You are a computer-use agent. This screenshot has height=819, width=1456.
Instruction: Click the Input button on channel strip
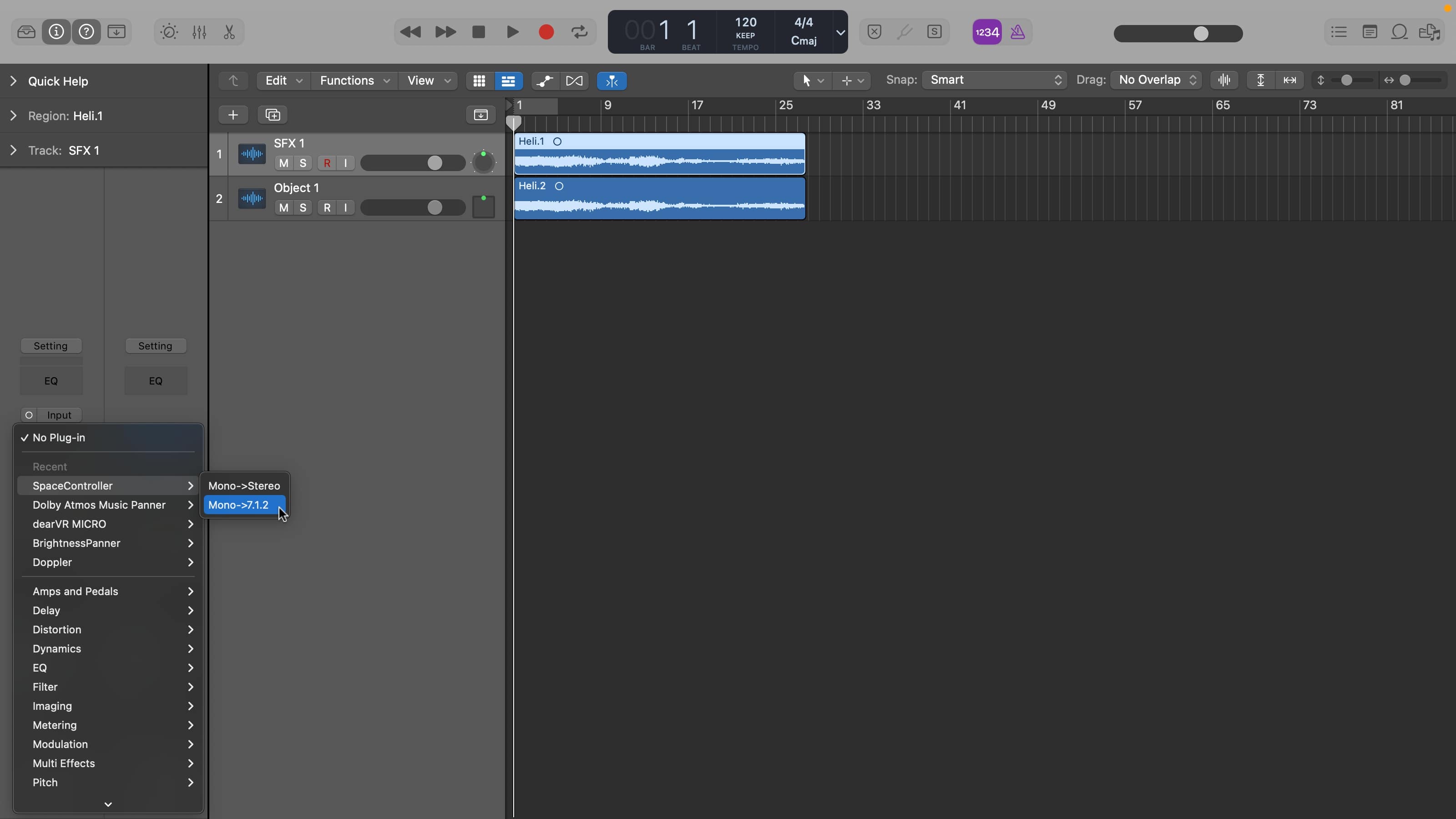click(59, 415)
